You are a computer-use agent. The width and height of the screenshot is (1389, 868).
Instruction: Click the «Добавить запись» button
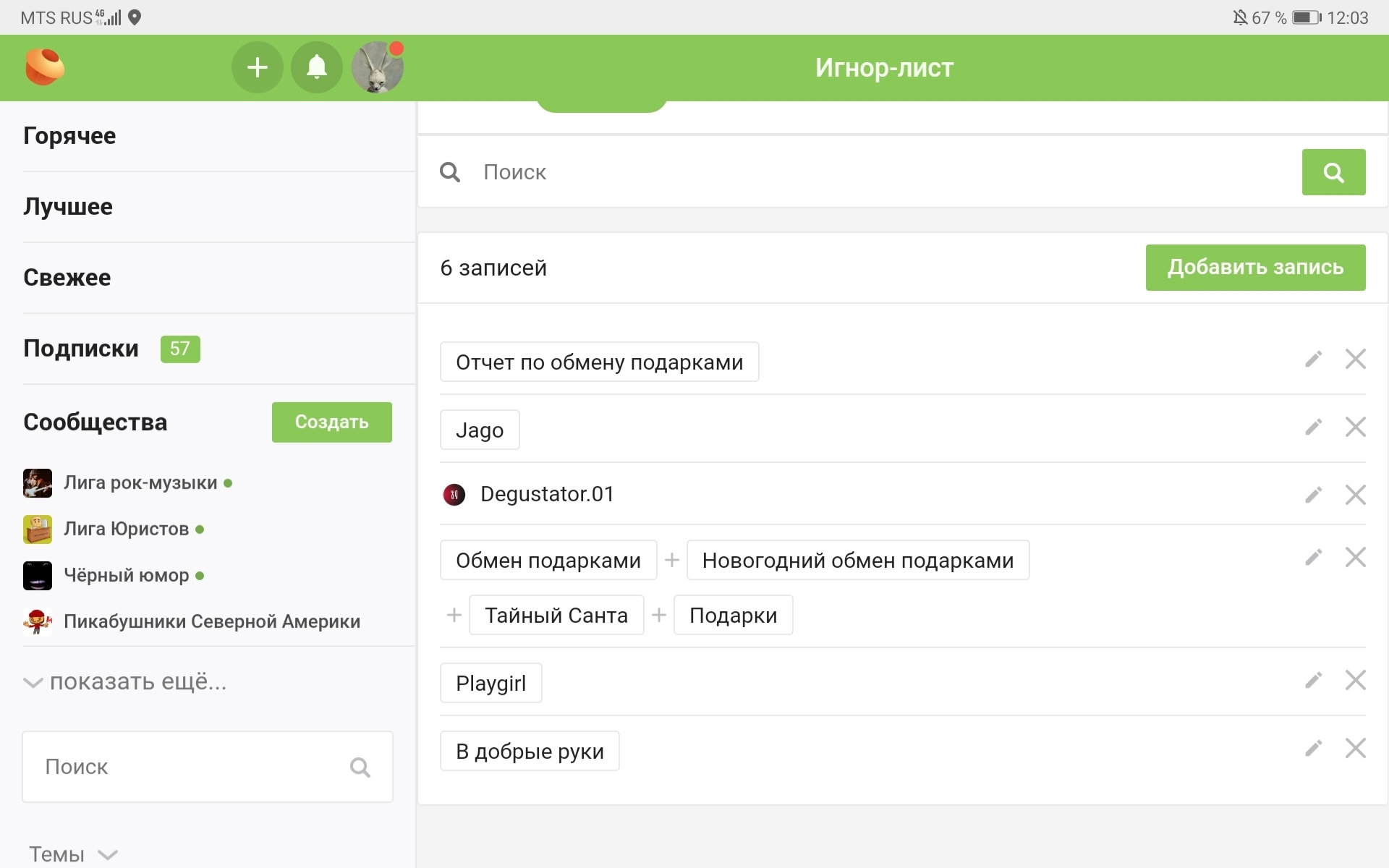pos(1254,268)
